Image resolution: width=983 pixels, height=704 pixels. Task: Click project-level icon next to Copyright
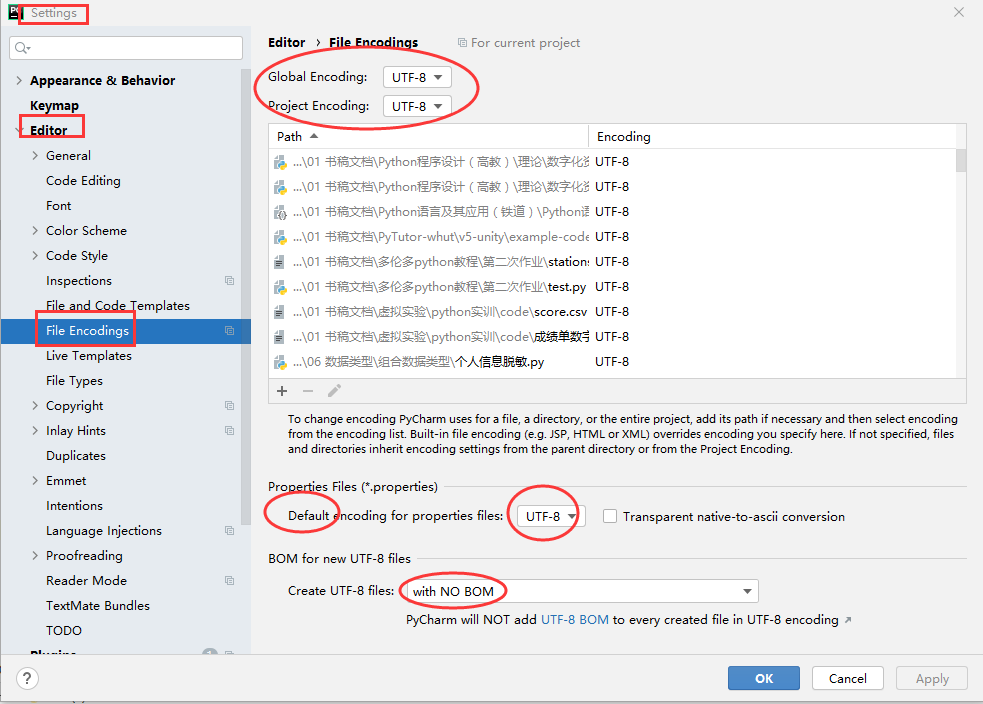[229, 406]
